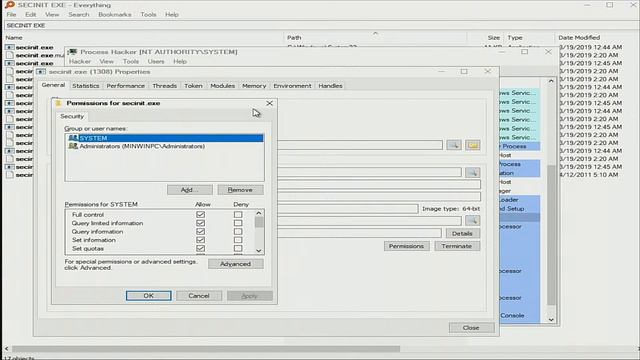Viewport: 640px width, 360px height.
Task: Open Help menu in Process Hacker
Action: point(180,61)
